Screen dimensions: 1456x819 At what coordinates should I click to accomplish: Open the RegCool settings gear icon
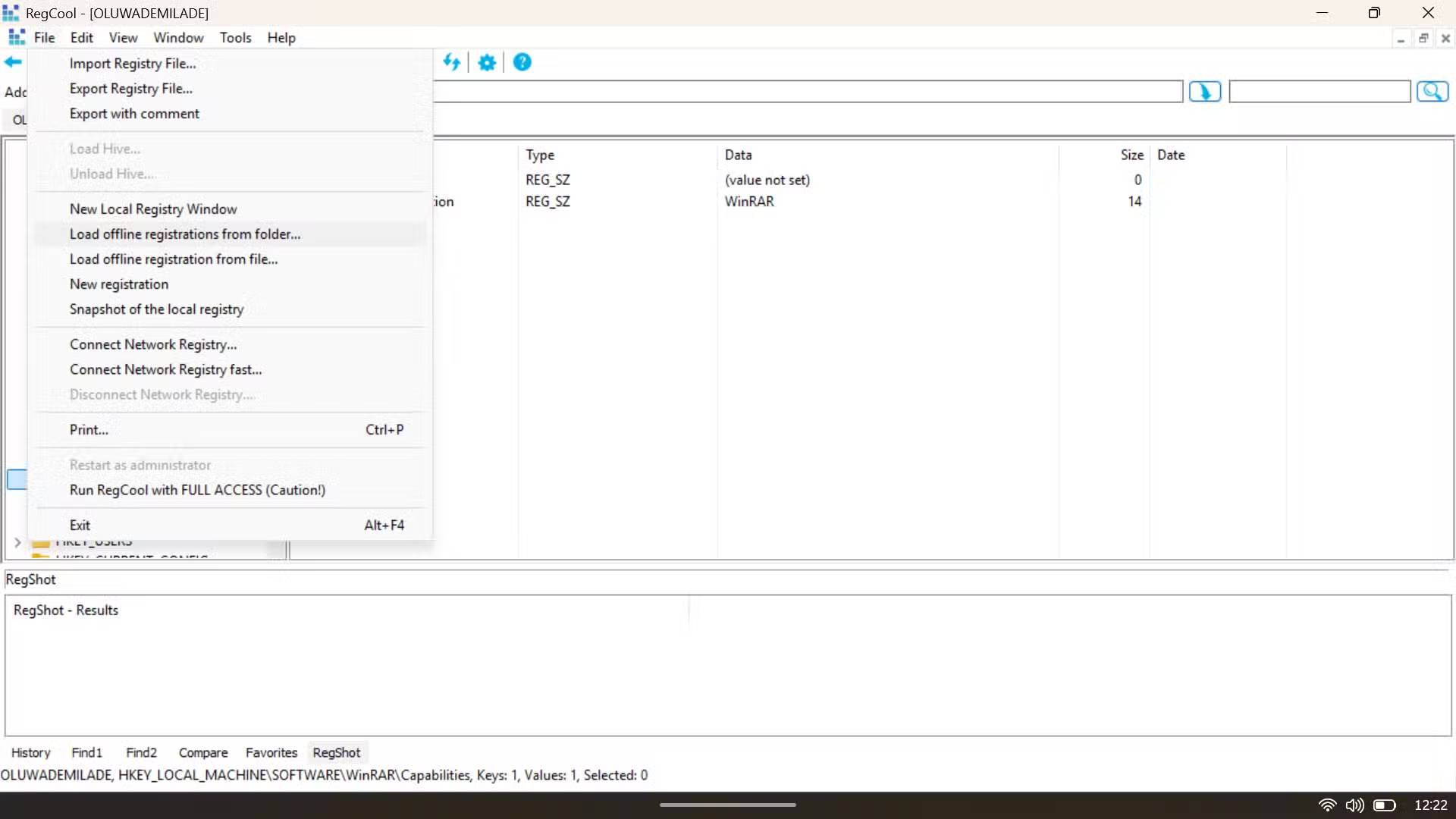point(486,62)
